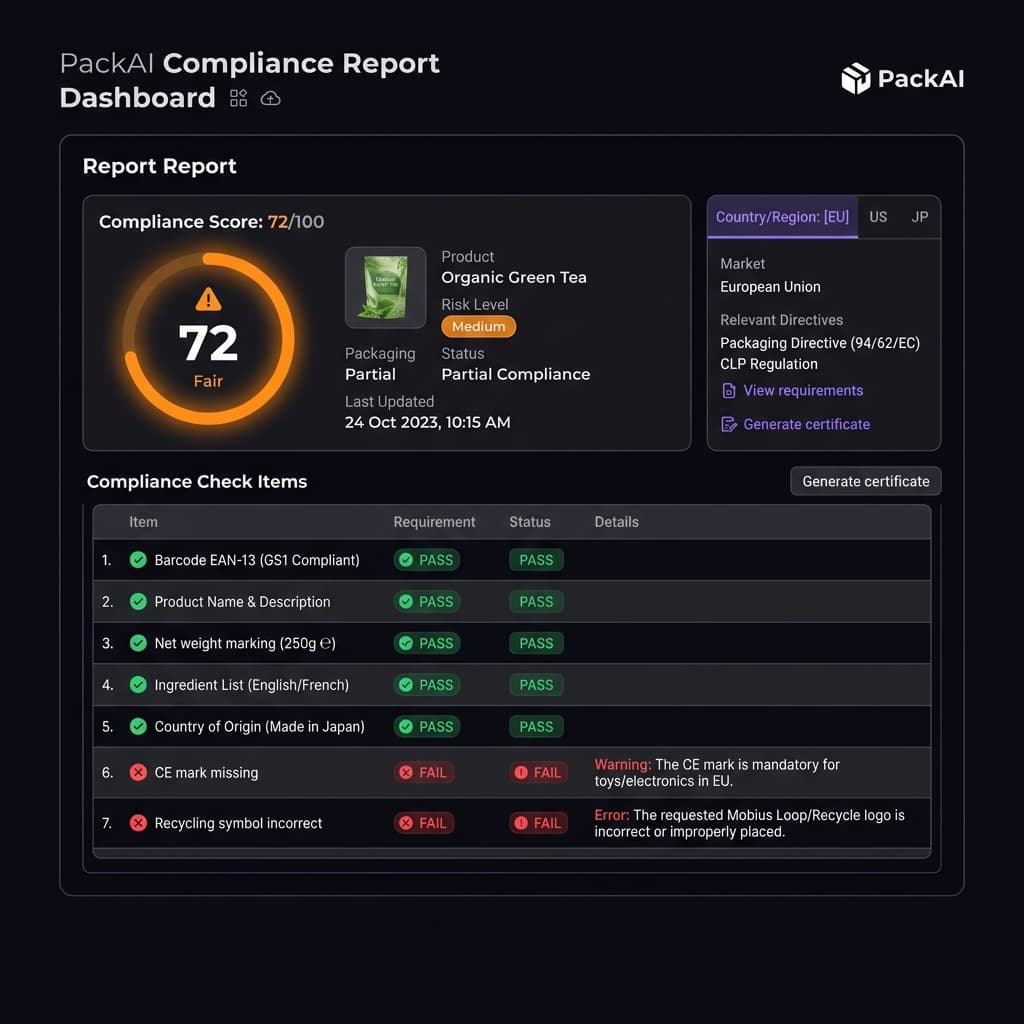Click Status PASS badge for Ingredient List
Viewport: 1024px width, 1024px height.
tap(536, 684)
